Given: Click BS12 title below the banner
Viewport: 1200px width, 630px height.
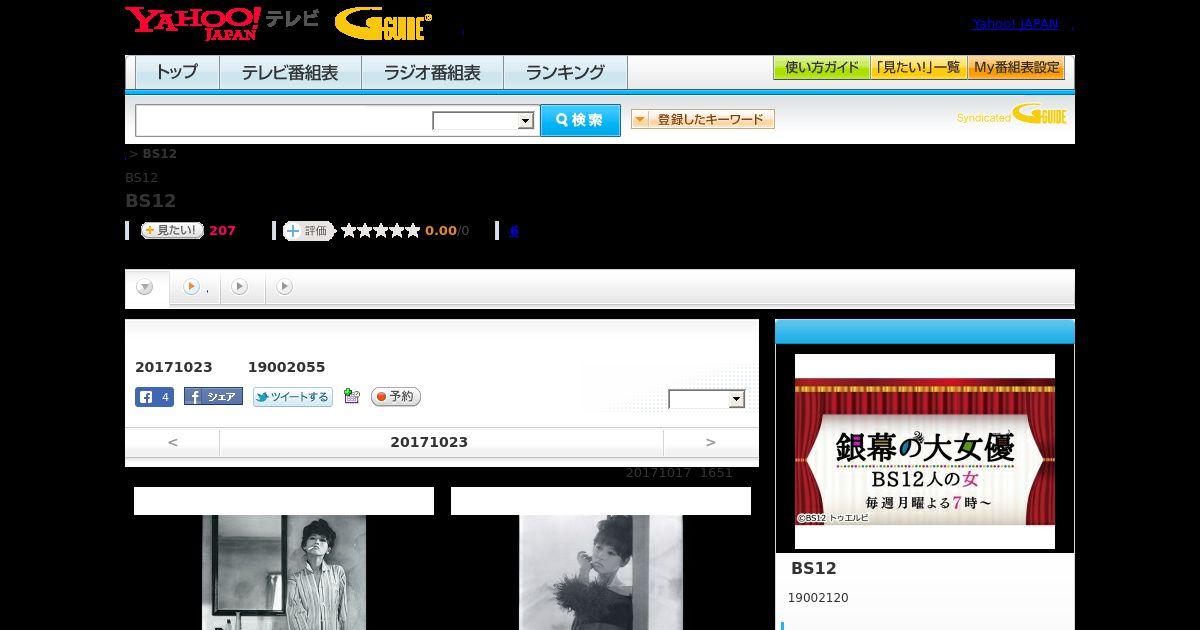Looking at the screenshot, I should click(x=814, y=569).
